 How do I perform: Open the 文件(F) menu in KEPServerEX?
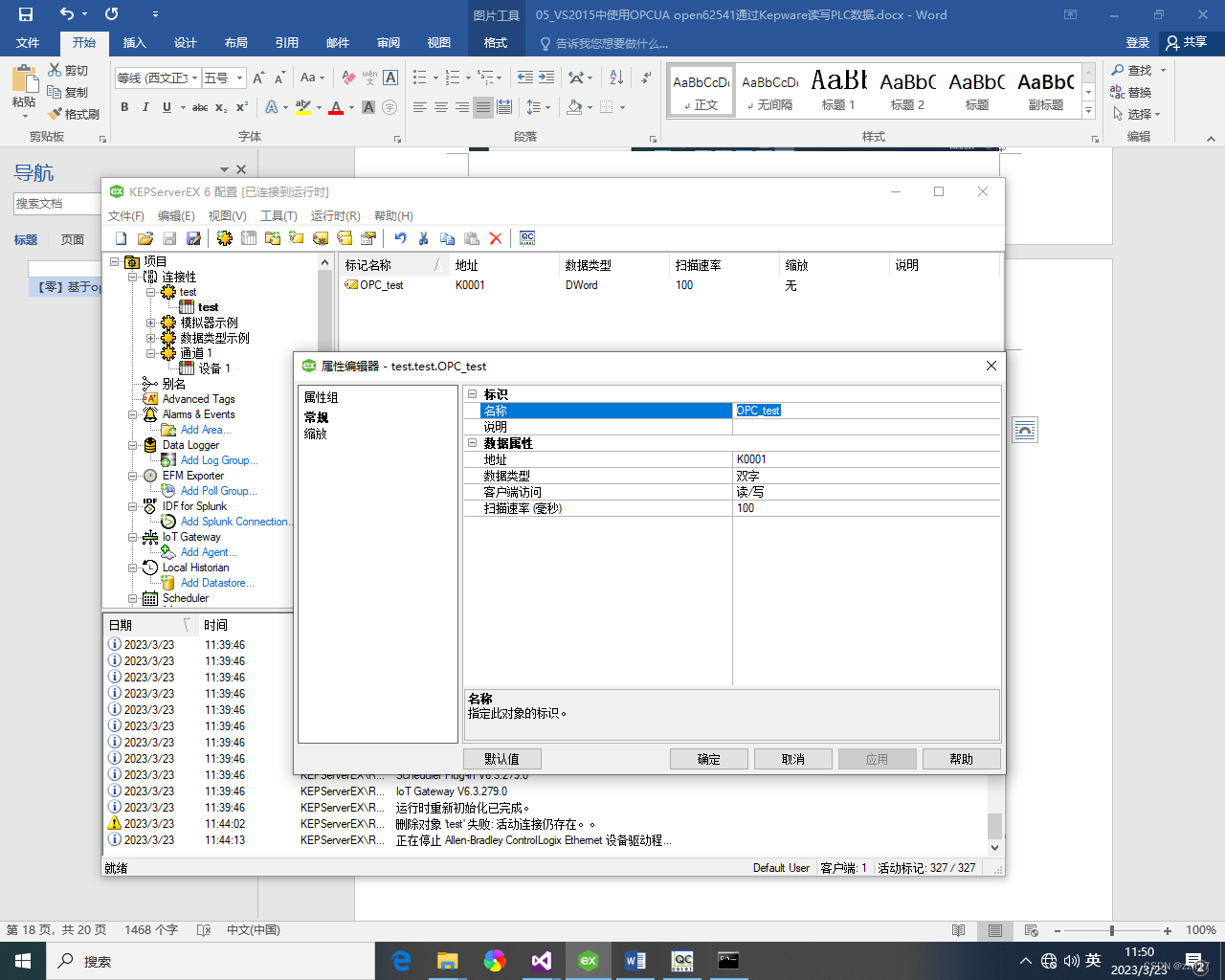click(126, 216)
